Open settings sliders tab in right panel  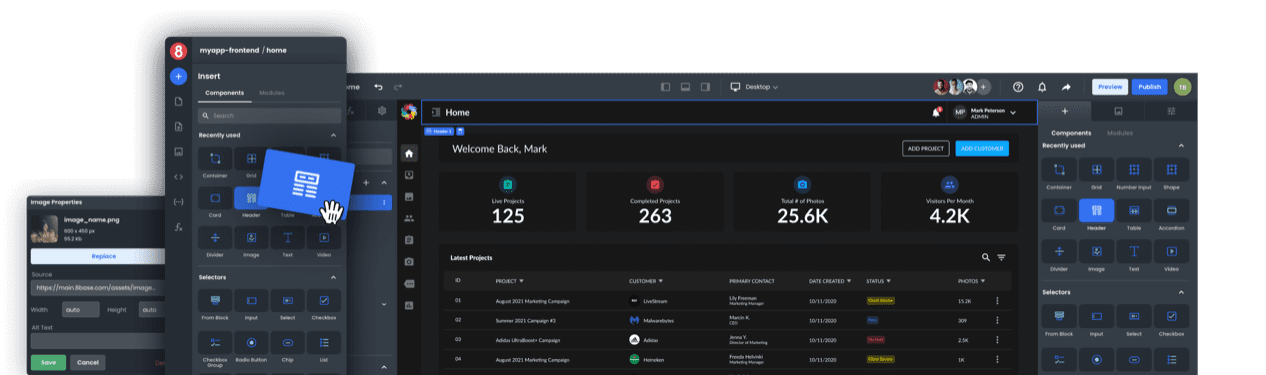point(1171,112)
